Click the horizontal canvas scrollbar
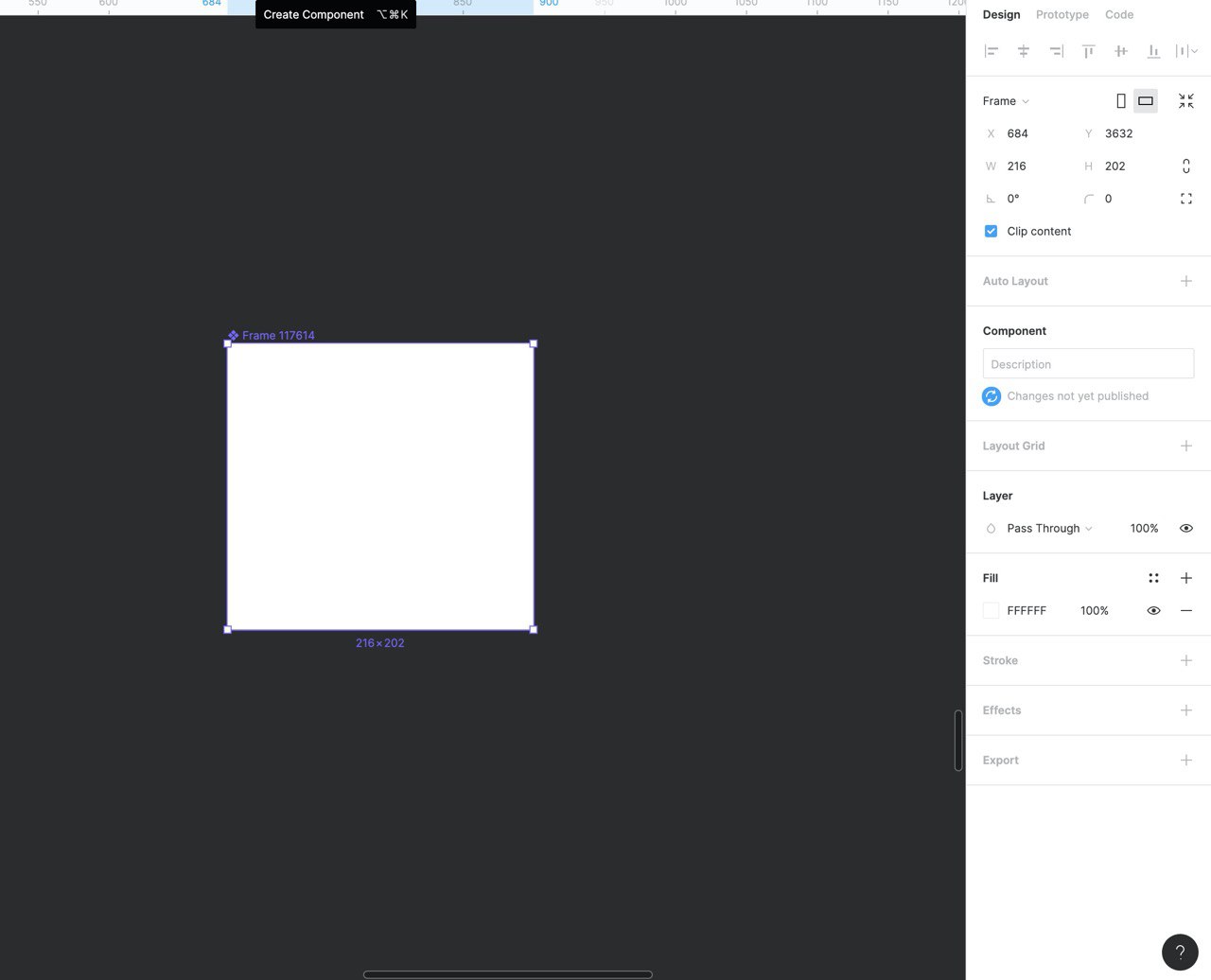 508,974
